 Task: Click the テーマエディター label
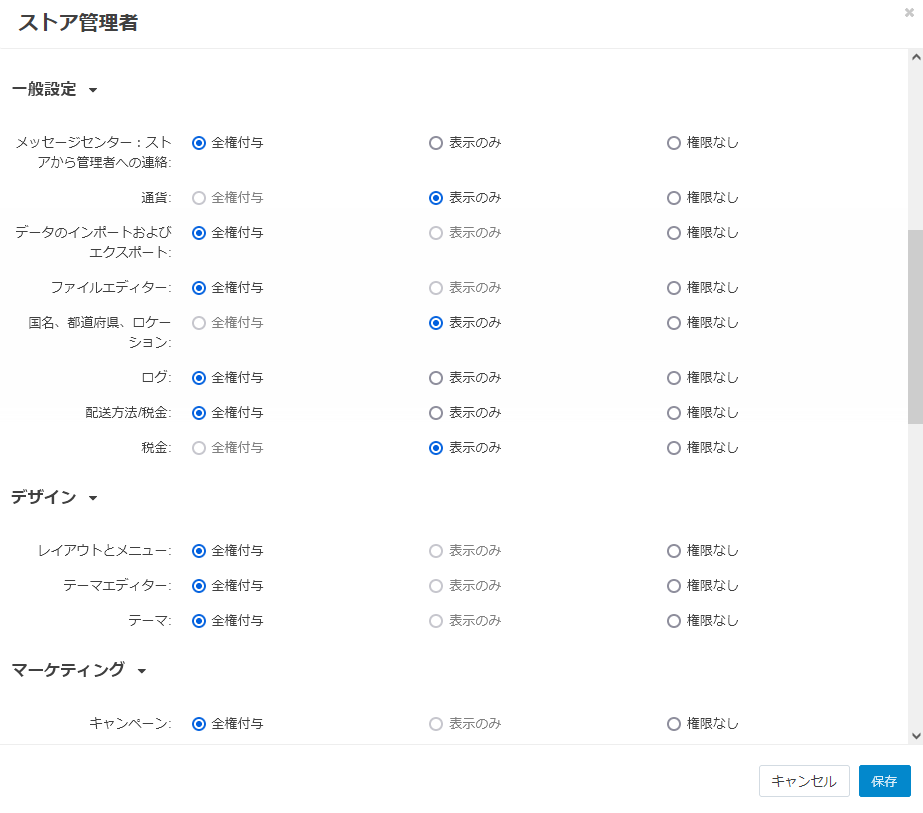point(117,585)
